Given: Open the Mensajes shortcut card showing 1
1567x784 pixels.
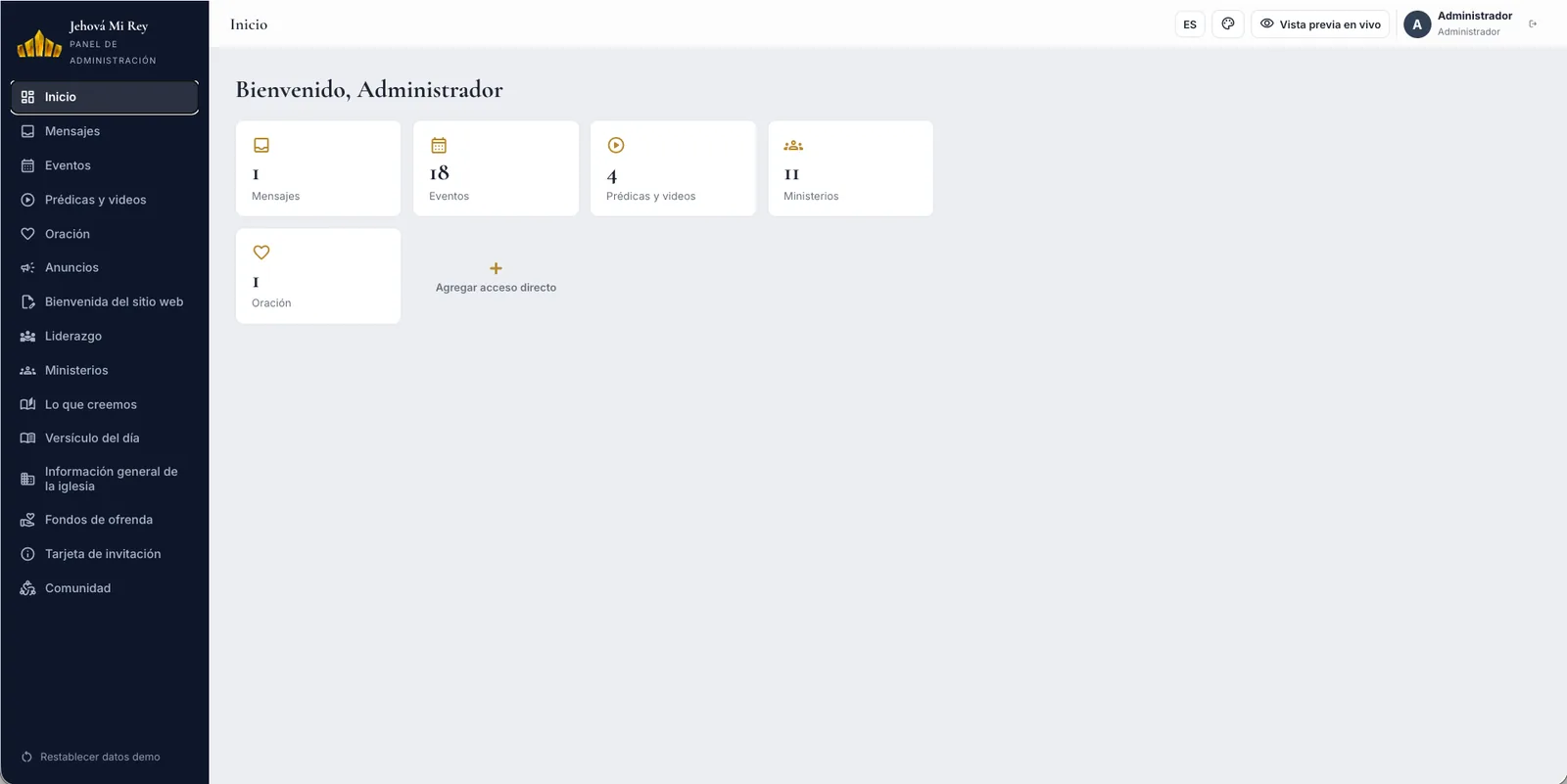Looking at the screenshot, I should click(318, 168).
